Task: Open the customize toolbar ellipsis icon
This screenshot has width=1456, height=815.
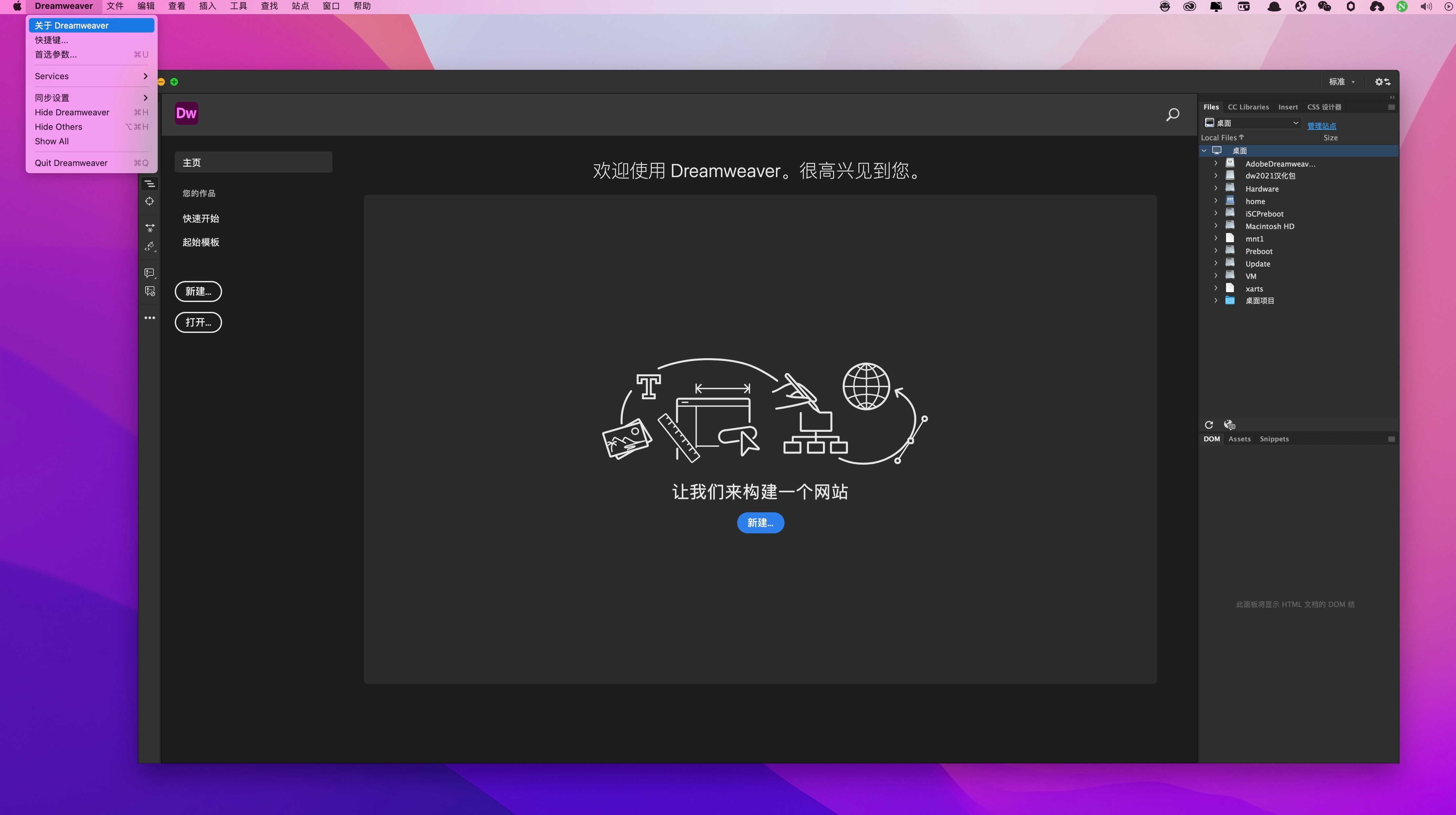Action: click(149, 318)
